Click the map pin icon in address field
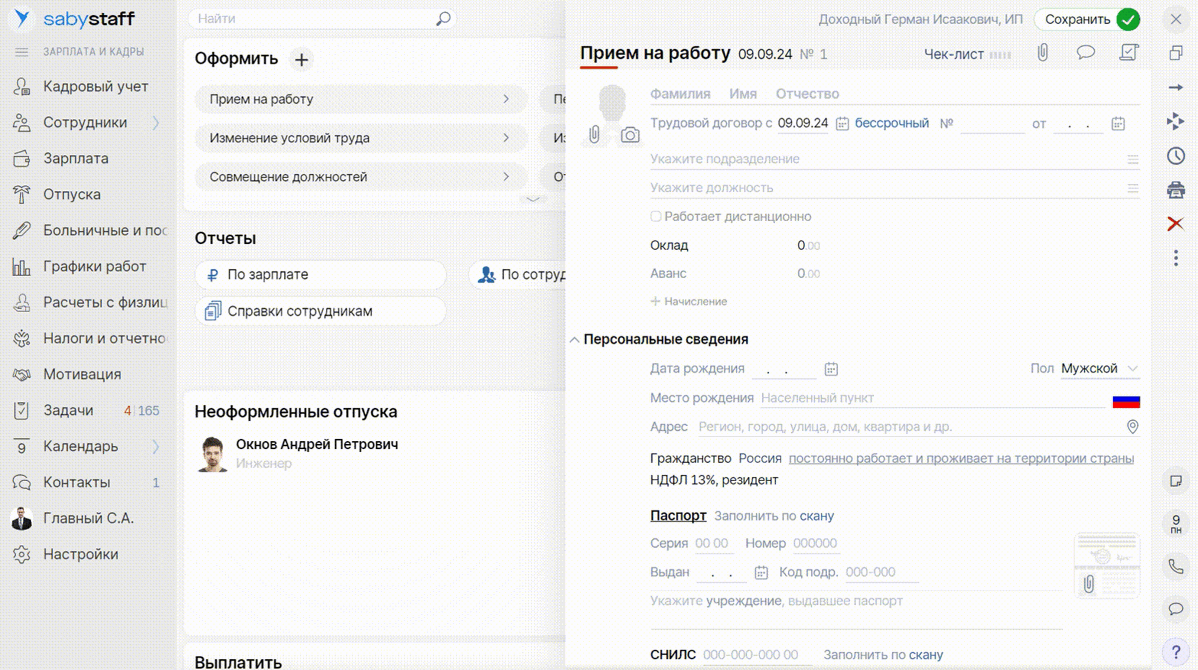The width and height of the screenshot is (1198, 670). (x=1132, y=427)
